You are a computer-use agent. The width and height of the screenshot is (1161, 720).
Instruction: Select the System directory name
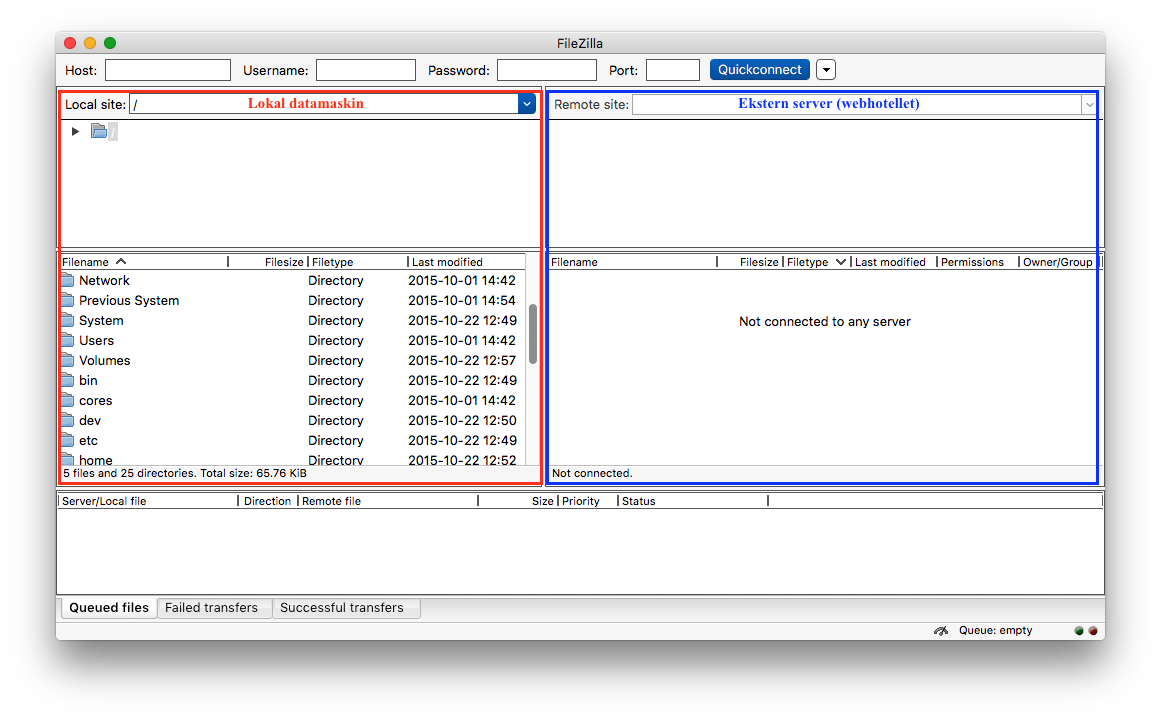(x=101, y=321)
